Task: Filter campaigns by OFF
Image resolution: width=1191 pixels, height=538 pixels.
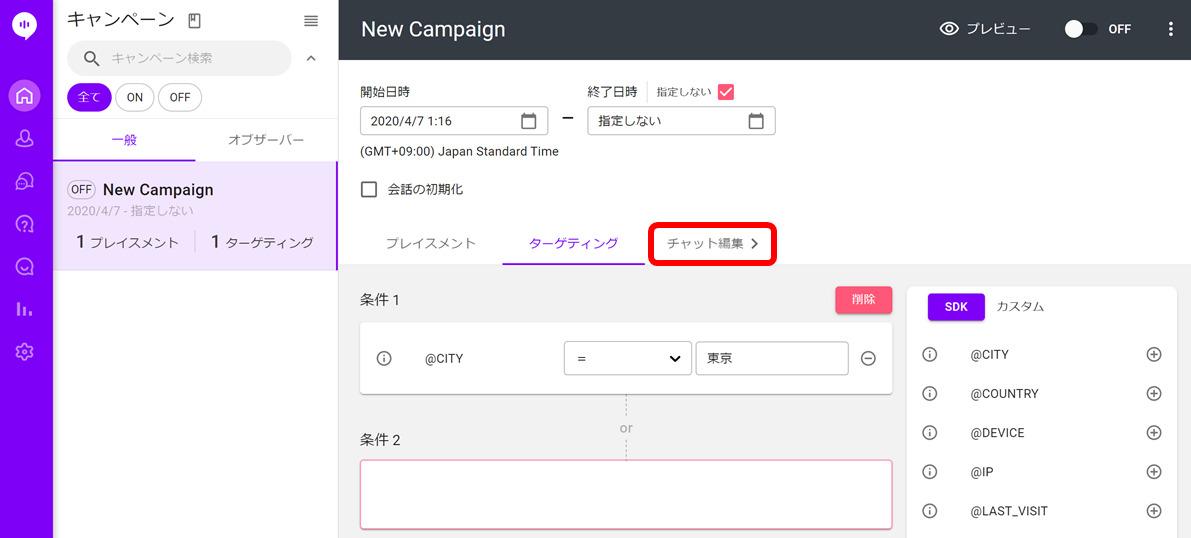Action: 180,97
